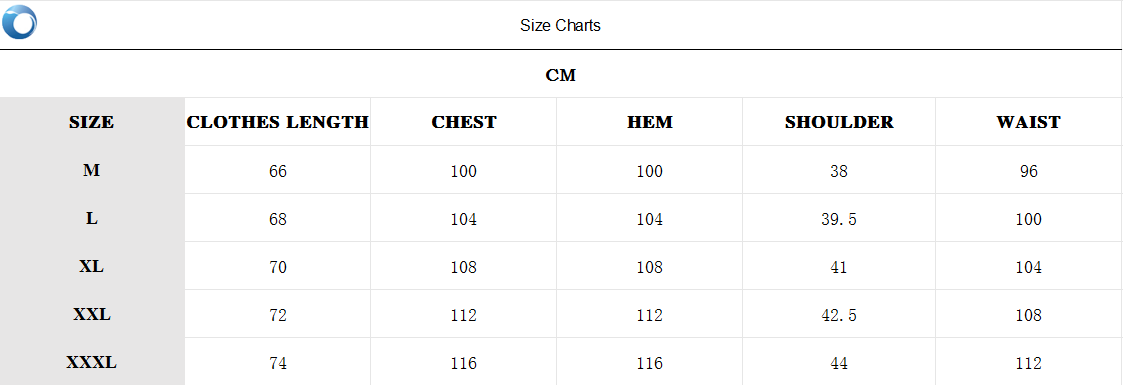Click the XXL size row label

coord(92,314)
